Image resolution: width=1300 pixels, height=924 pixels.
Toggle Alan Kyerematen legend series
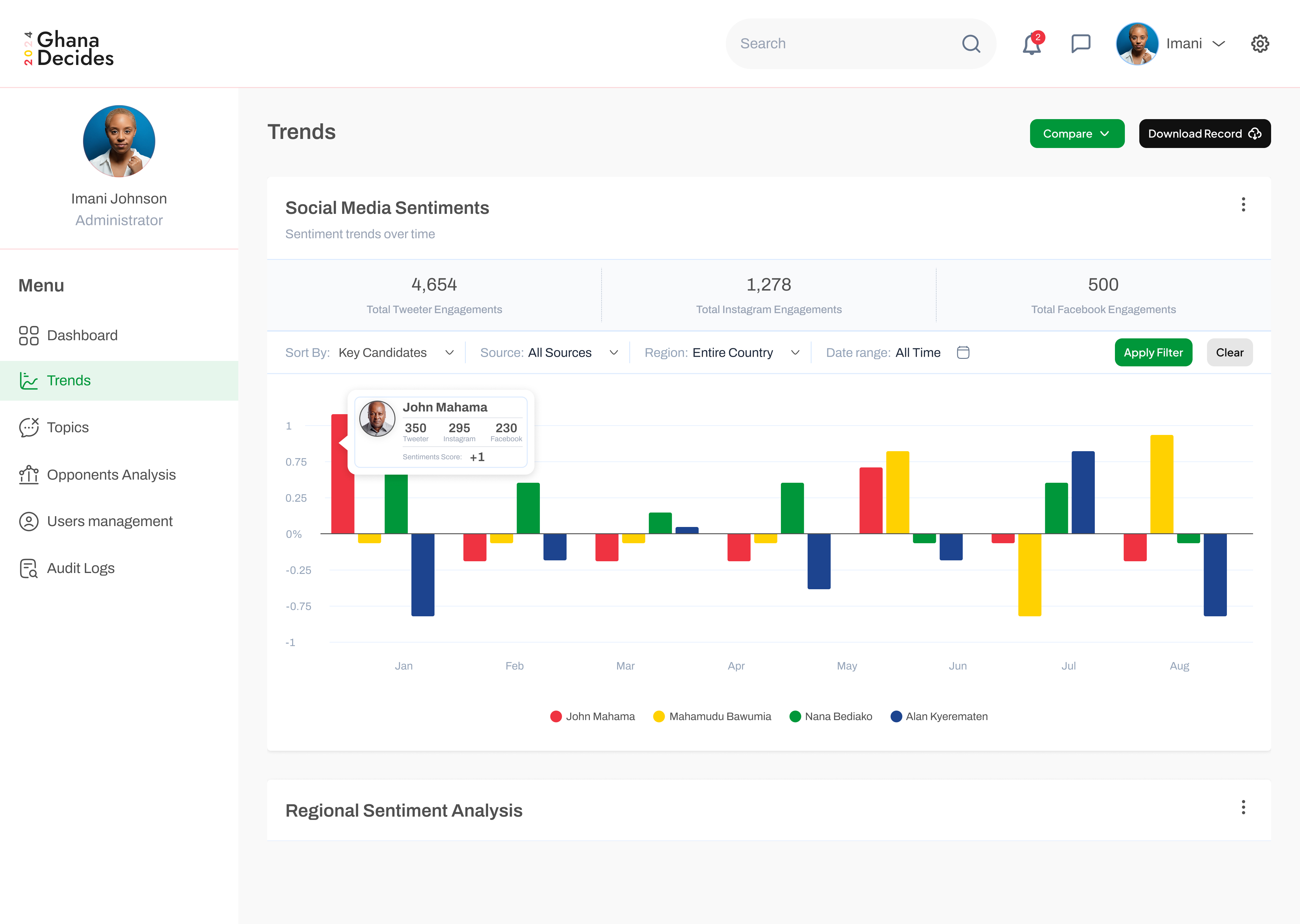click(939, 716)
